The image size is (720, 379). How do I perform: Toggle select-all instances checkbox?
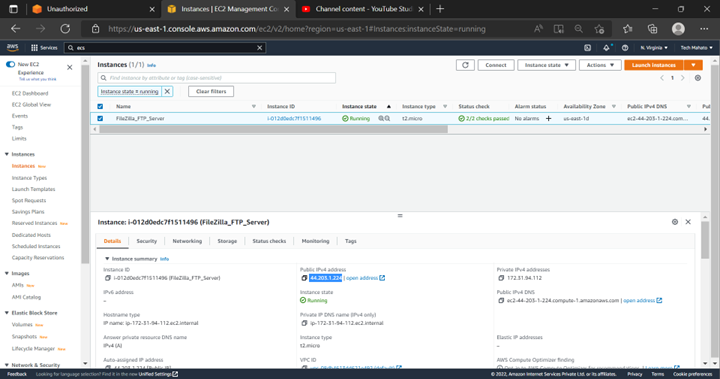pyautogui.click(x=100, y=107)
